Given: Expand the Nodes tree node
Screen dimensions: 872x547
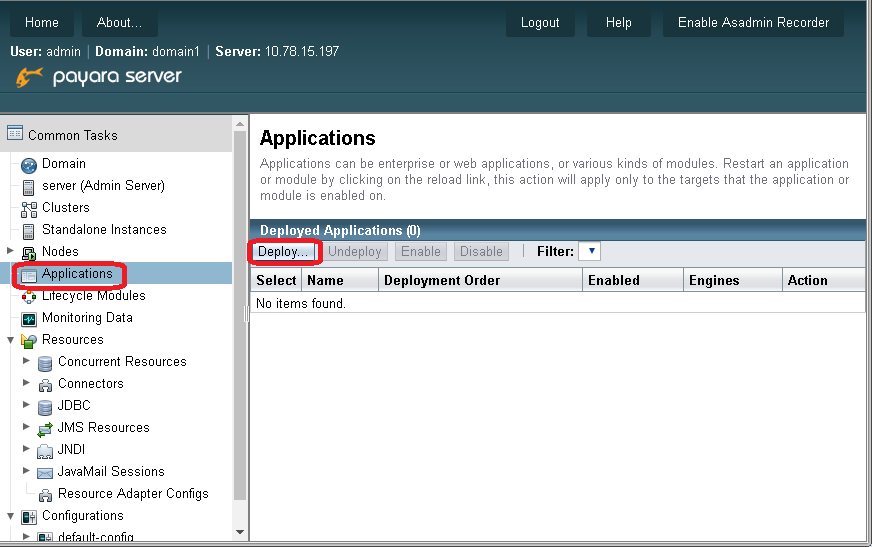Looking at the screenshot, I should point(10,251).
